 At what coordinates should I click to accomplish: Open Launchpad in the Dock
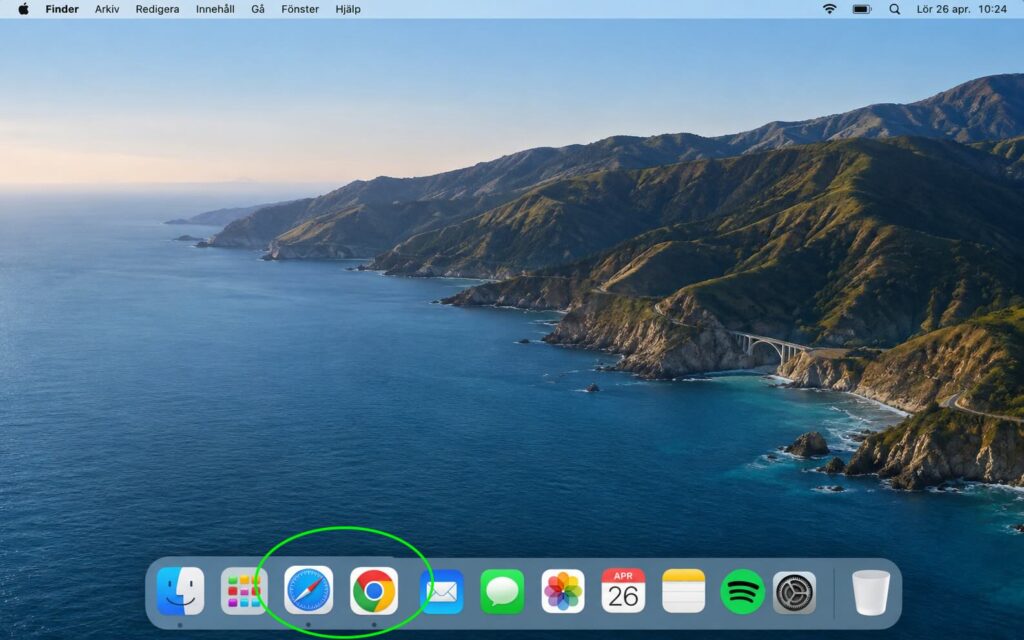pos(243,592)
